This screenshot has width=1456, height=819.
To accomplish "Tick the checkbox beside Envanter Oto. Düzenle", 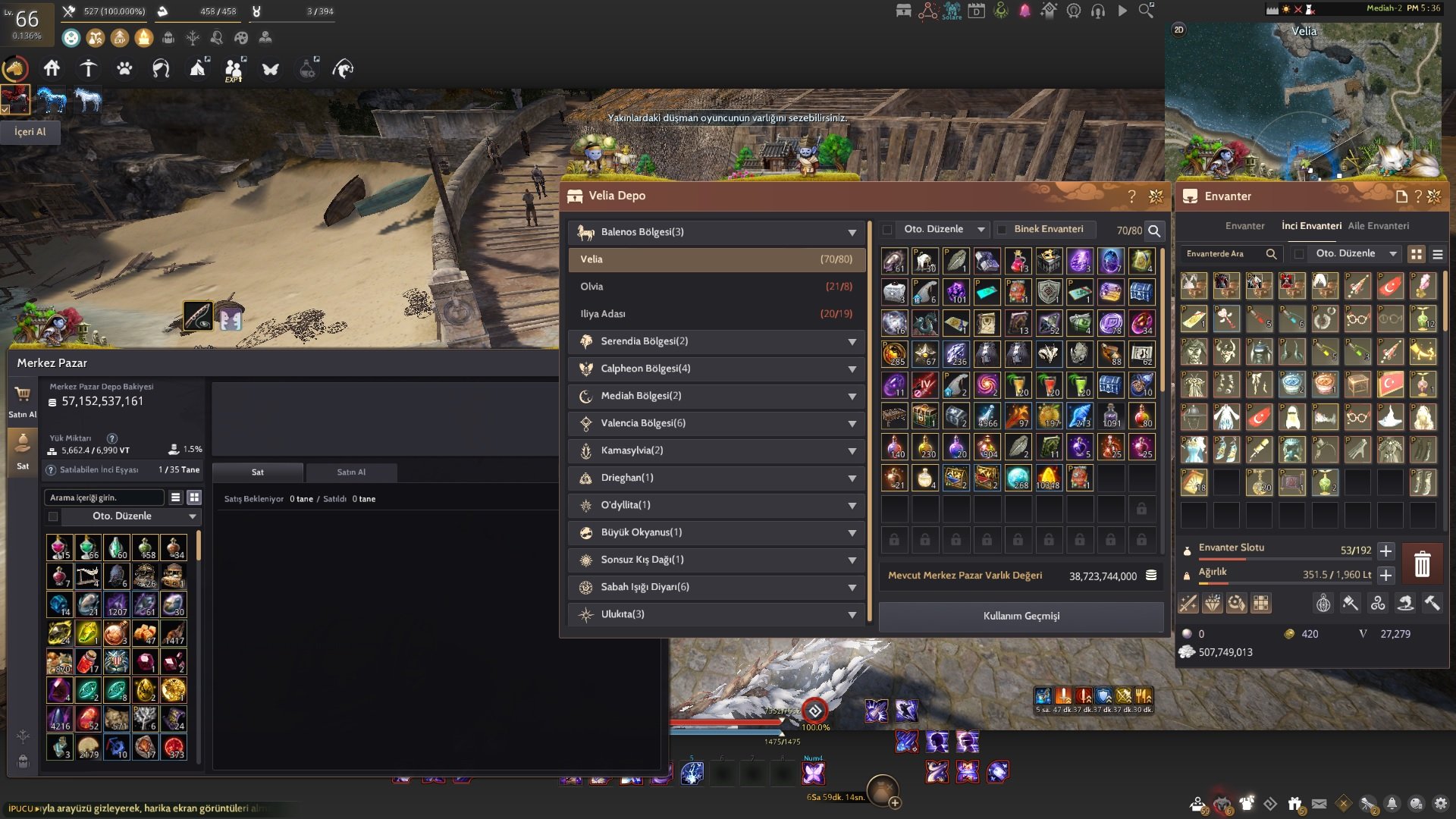I will [x=1299, y=254].
